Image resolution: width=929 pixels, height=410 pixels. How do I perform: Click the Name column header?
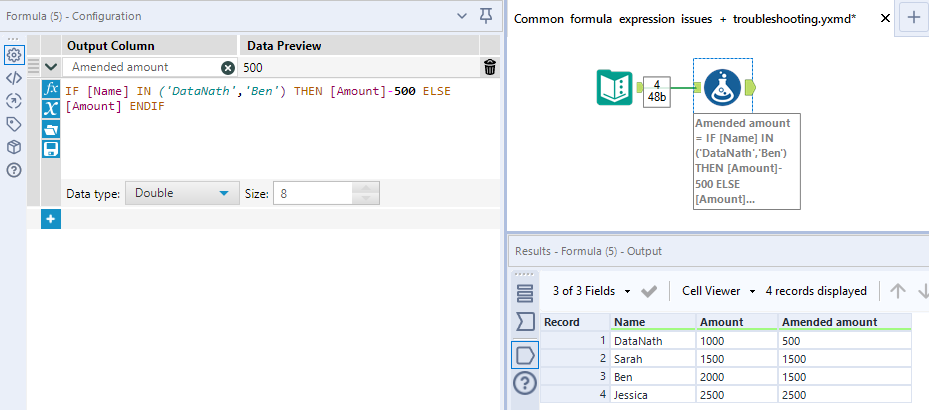pos(653,322)
